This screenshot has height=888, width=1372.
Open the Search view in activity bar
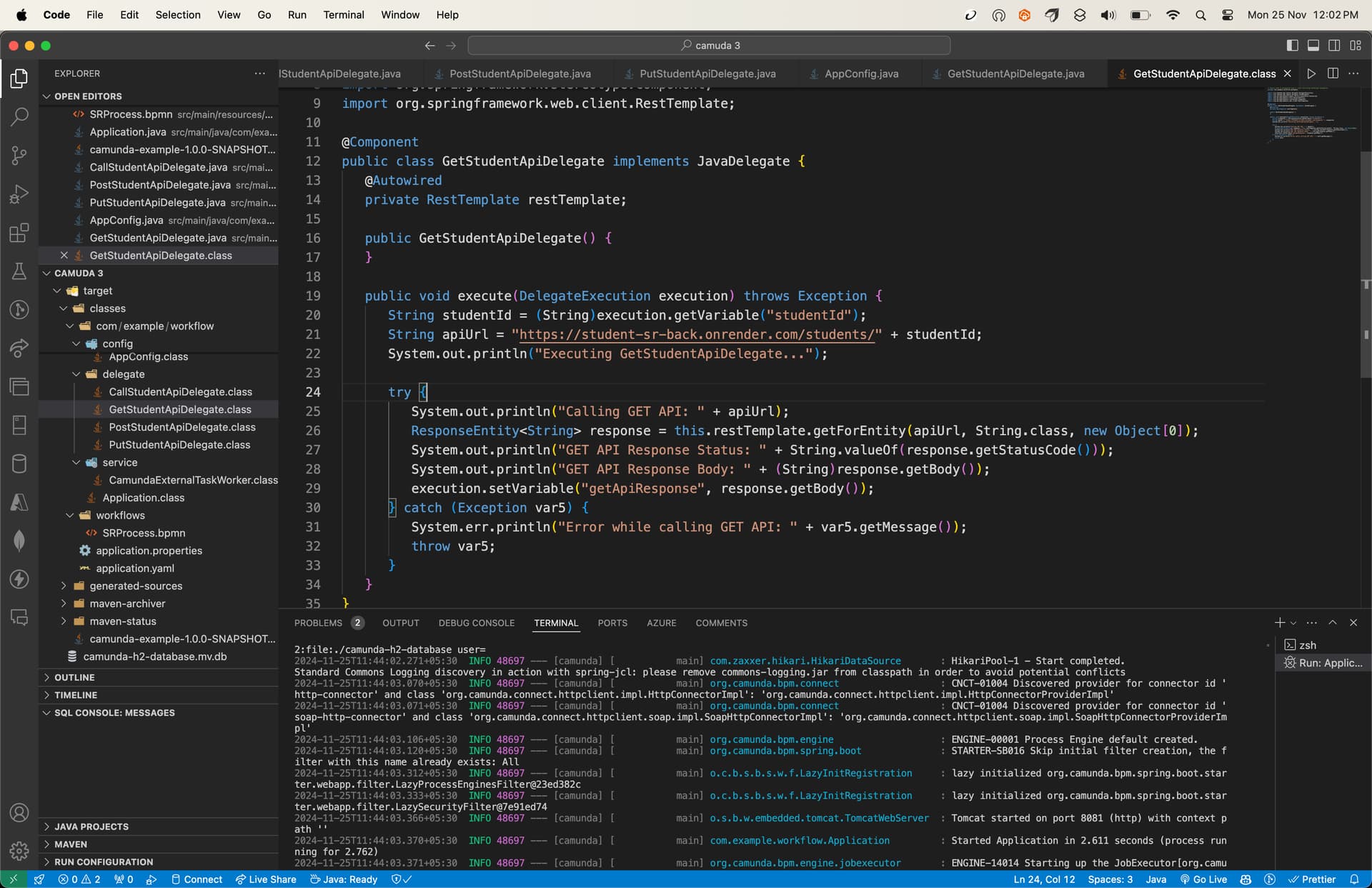point(19,116)
